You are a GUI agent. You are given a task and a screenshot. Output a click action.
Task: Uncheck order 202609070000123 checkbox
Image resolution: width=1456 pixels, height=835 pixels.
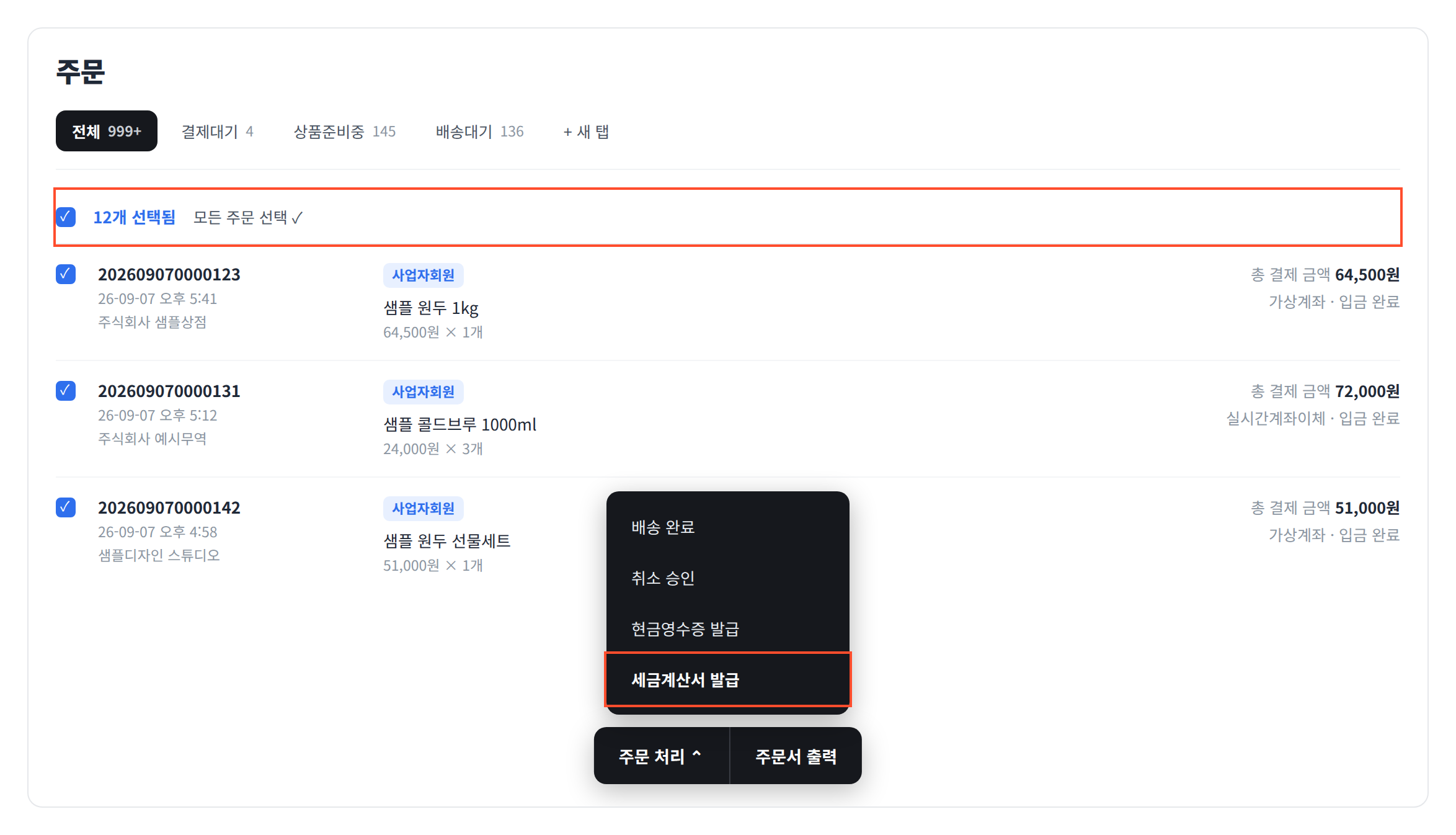66,274
